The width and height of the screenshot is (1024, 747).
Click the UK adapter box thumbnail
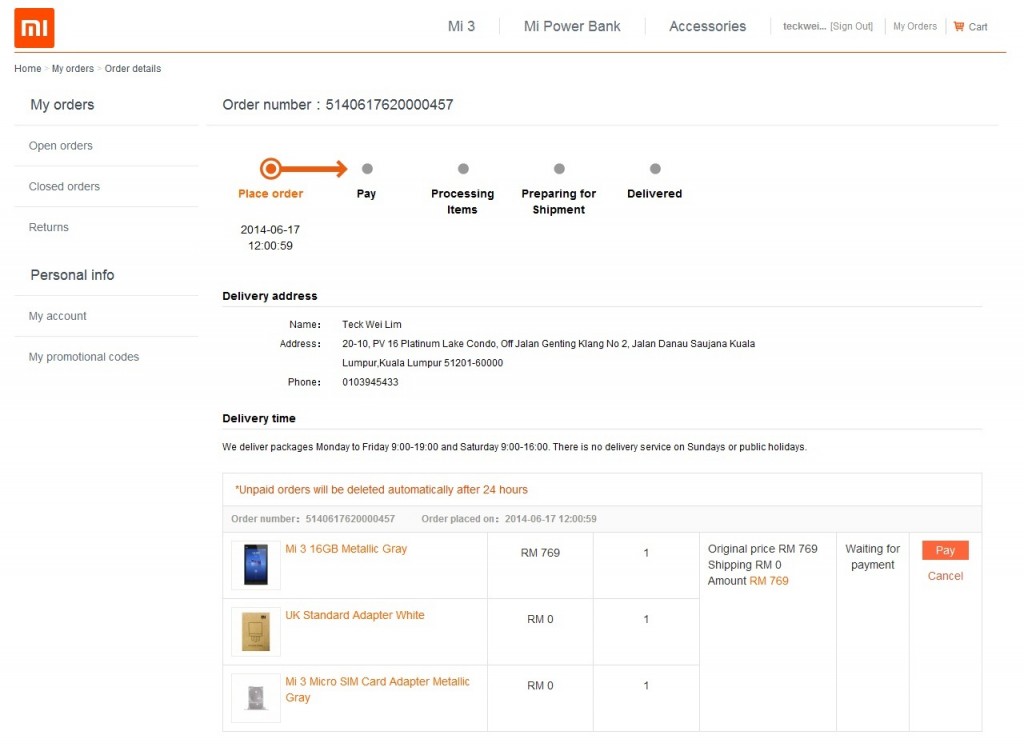pyautogui.click(x=256, y=631)
